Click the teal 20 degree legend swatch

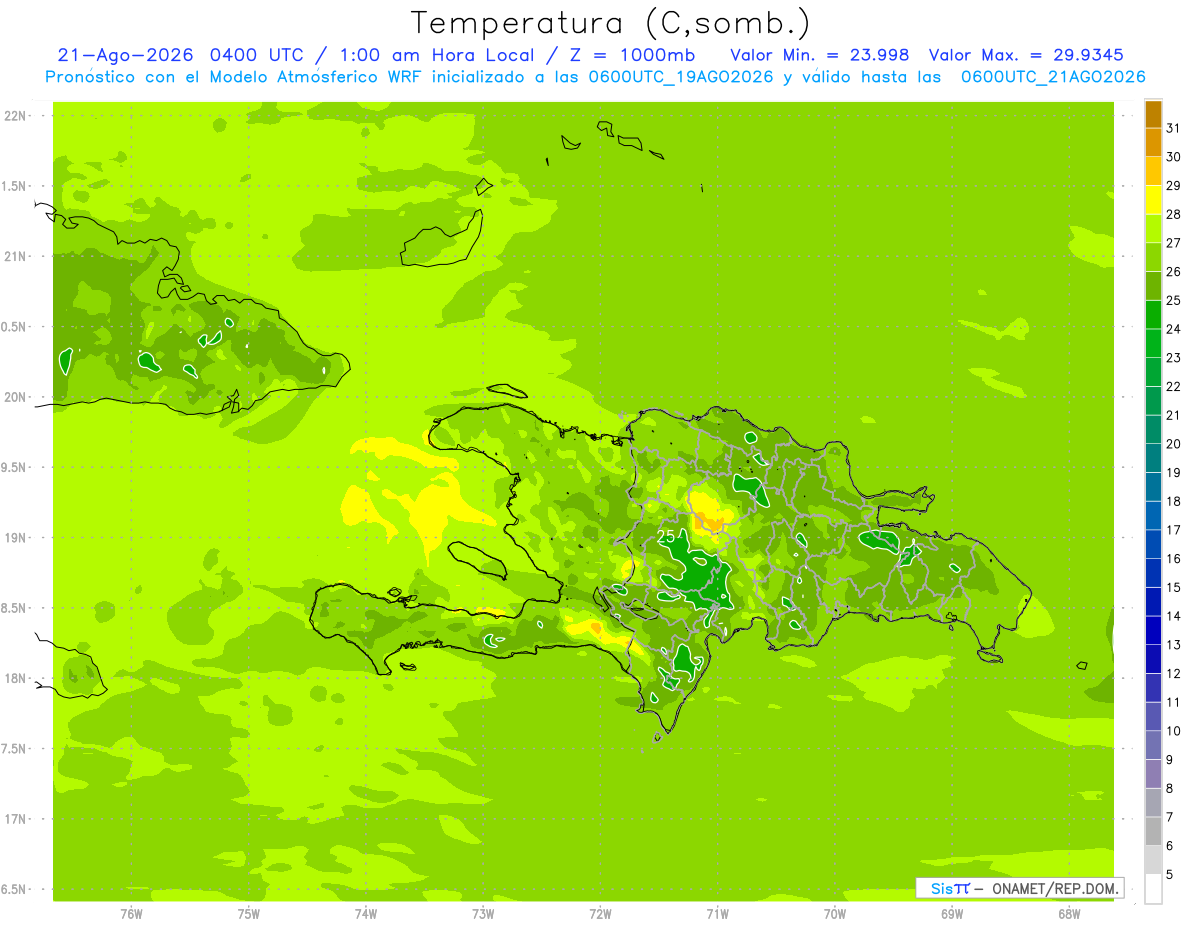click(x=1153, y=430)
